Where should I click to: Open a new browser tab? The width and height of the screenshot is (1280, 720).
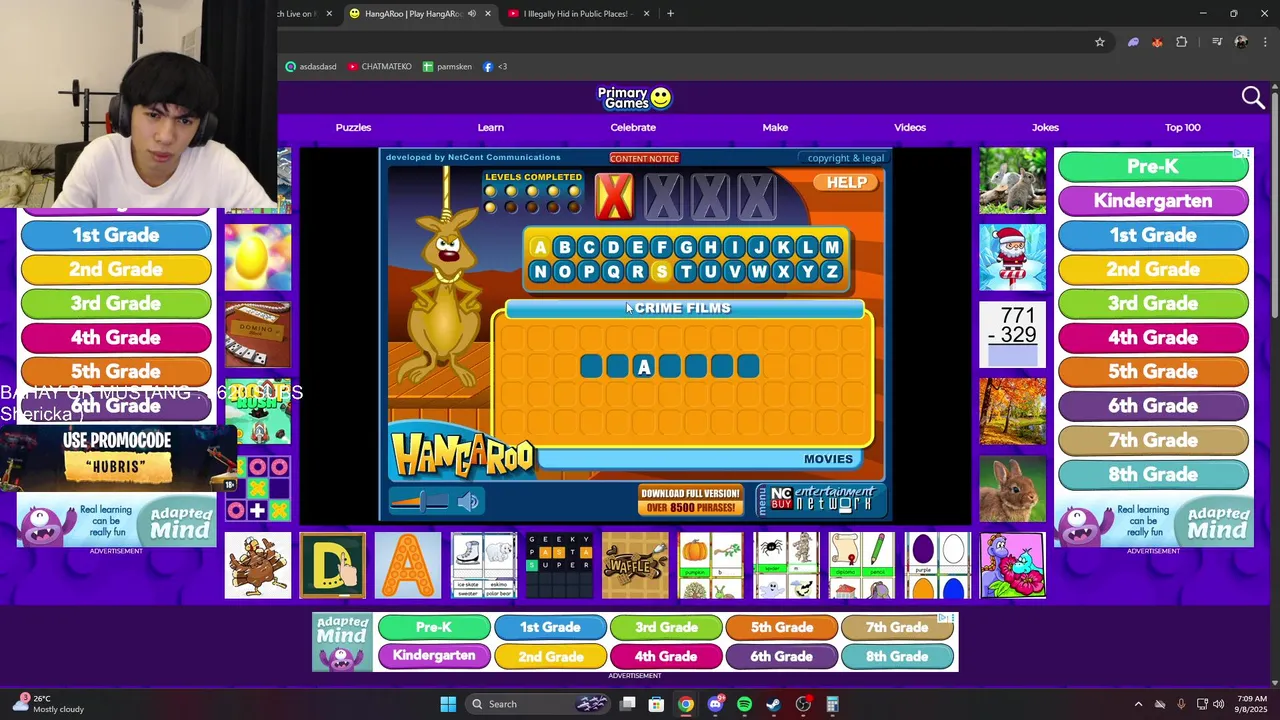click(670, 14)
